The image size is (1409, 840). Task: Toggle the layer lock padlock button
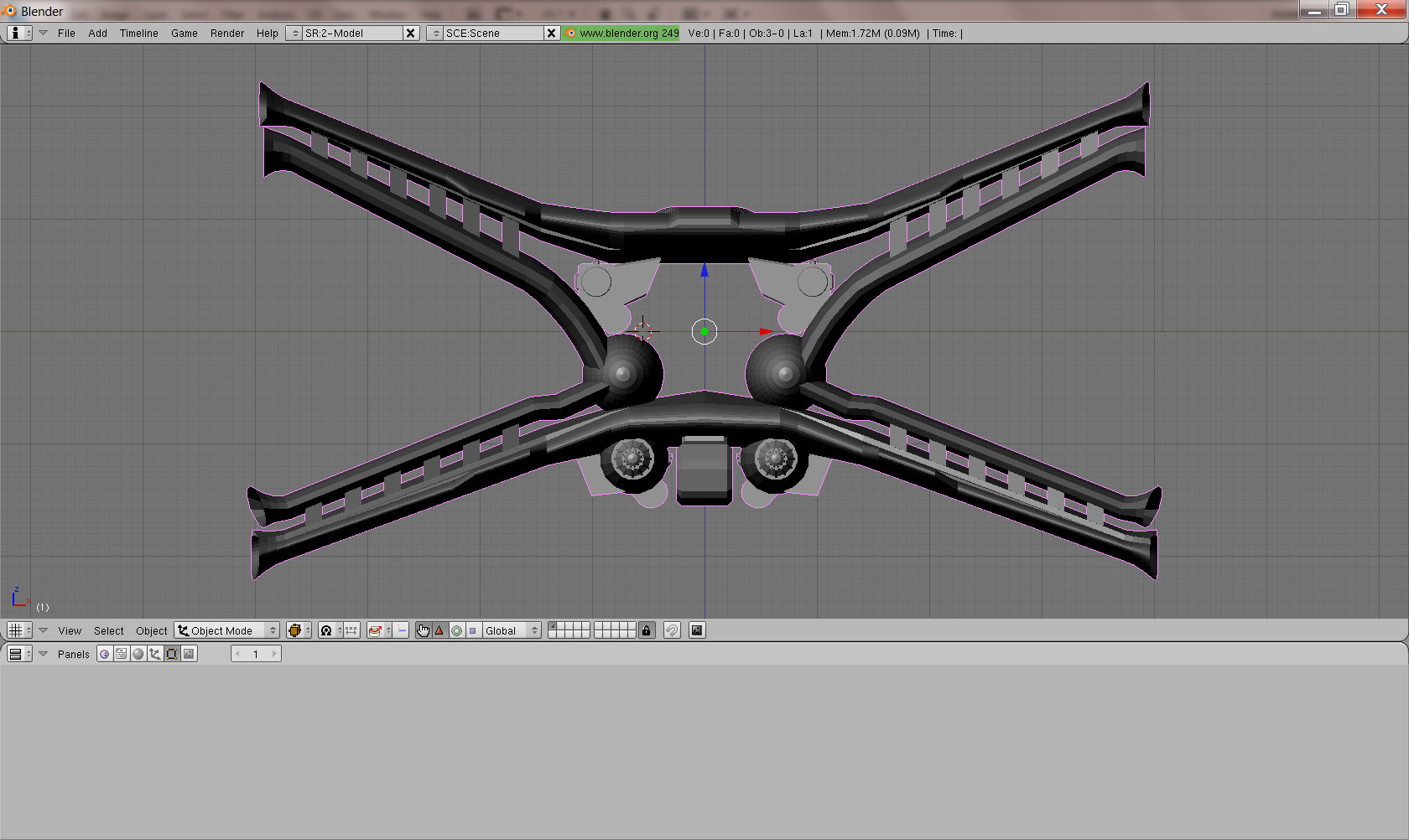646,630
